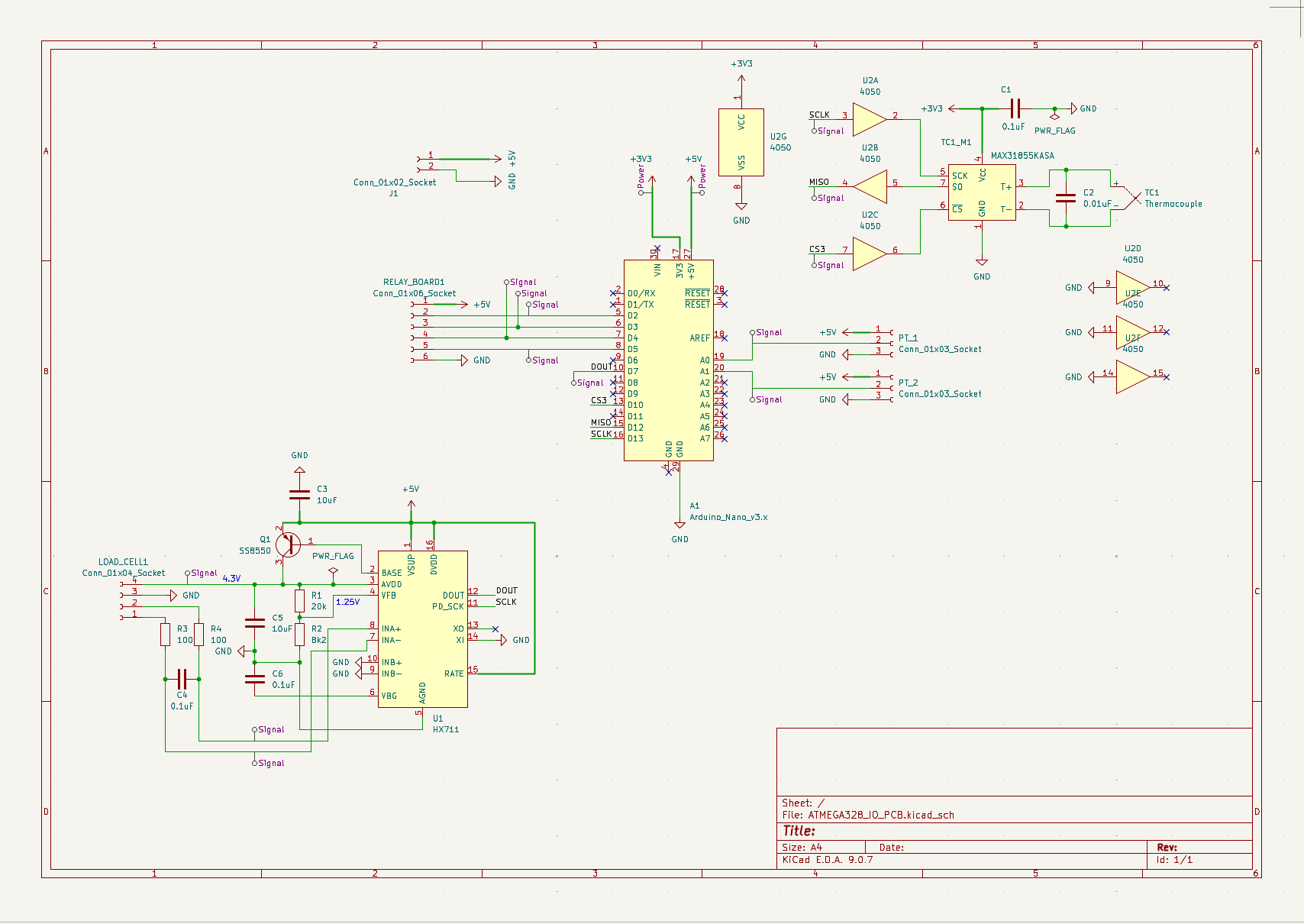Click the Rev: field in title block

click(x=1167, y=848)
